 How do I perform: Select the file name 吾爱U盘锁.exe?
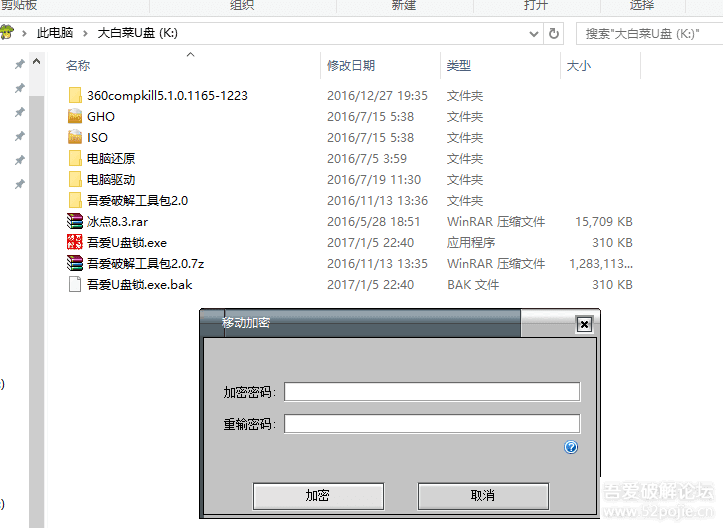(127, 243)
